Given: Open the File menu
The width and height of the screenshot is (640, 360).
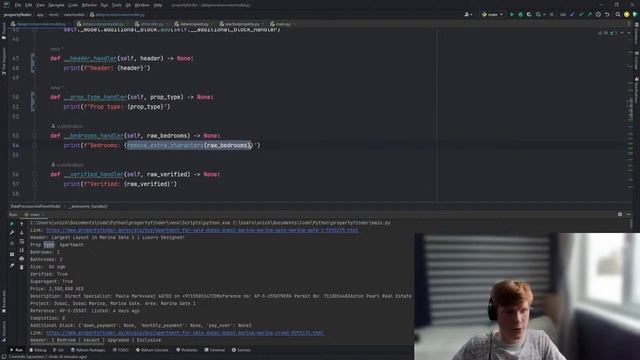Looking at the screenshot, I should point(18,5).
